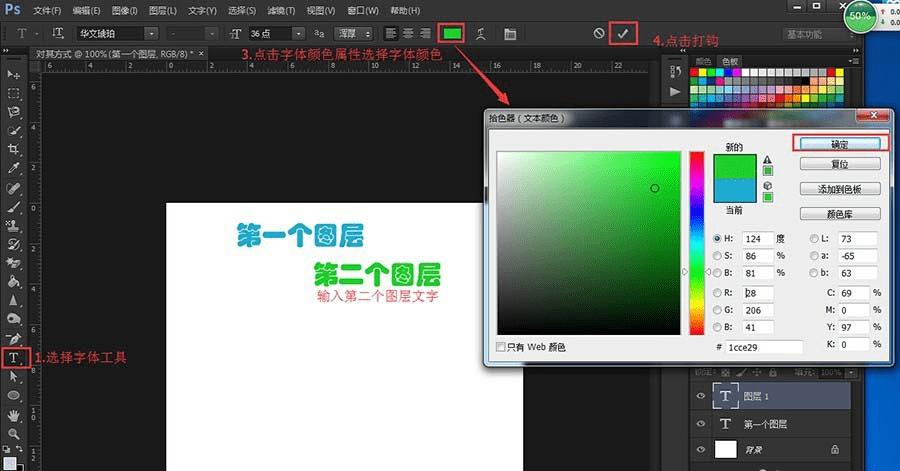This screenshot has height=471, width=900.
Task: Select the Horizontal Type tool
Action: pyautogui.click(x=14, y=358)
